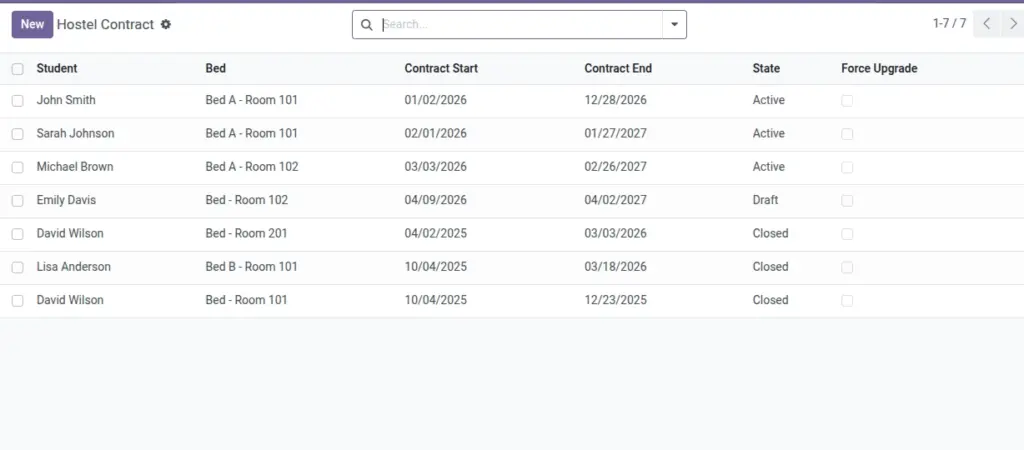Image resolution: width=1024 pixels, height=450 pixels.
Task: Click contract end date 03/03/2026
Action: click(616, 233)
